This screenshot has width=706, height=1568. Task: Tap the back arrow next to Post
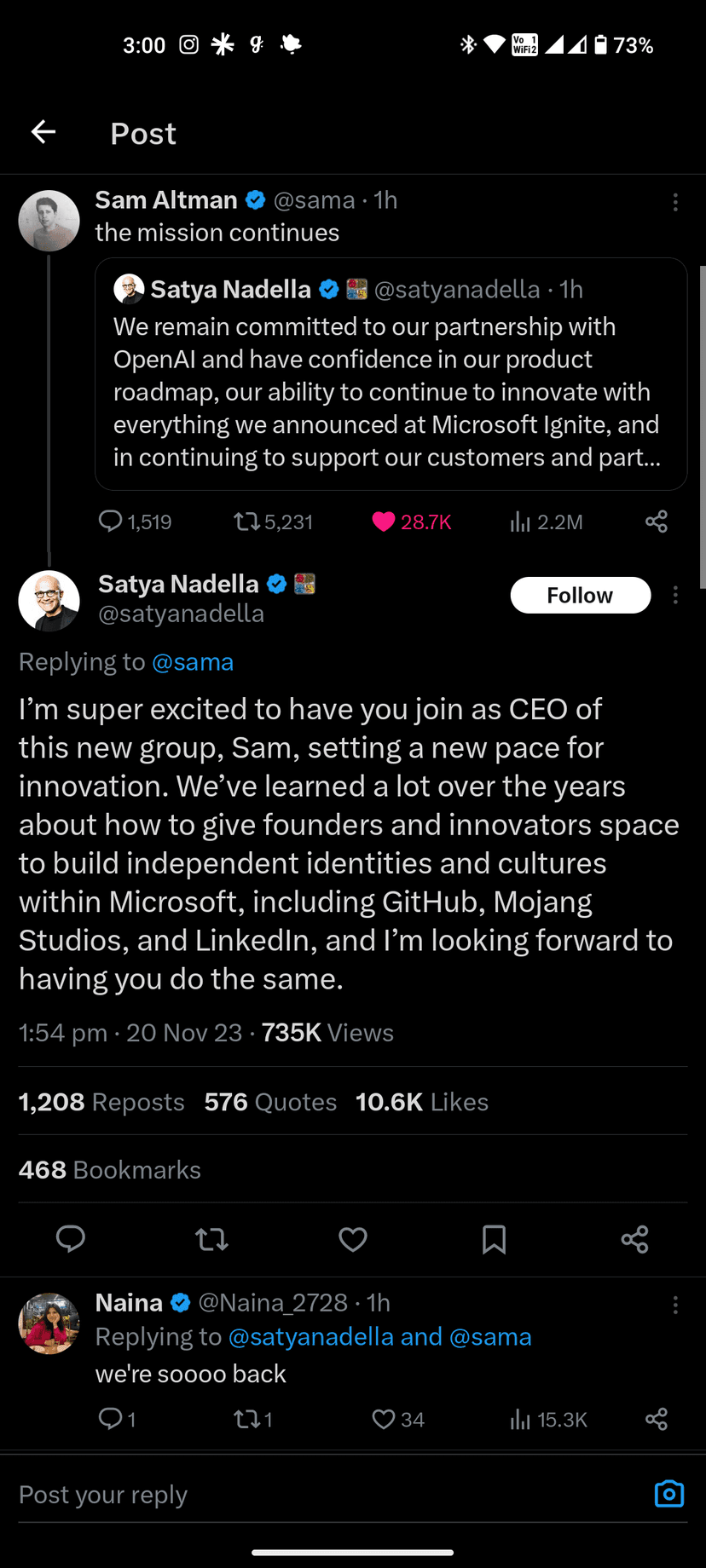pyautogui.click(x=43, y=132)
